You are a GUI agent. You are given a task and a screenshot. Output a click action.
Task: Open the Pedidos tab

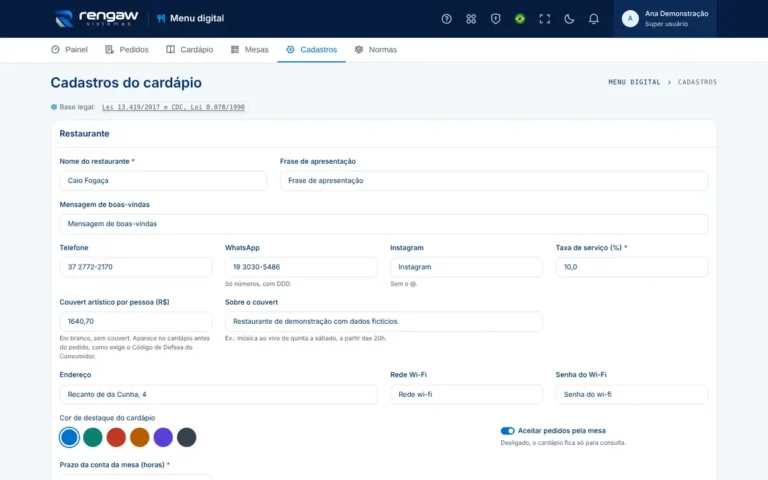pyautogui.click(x=126, y=49)
